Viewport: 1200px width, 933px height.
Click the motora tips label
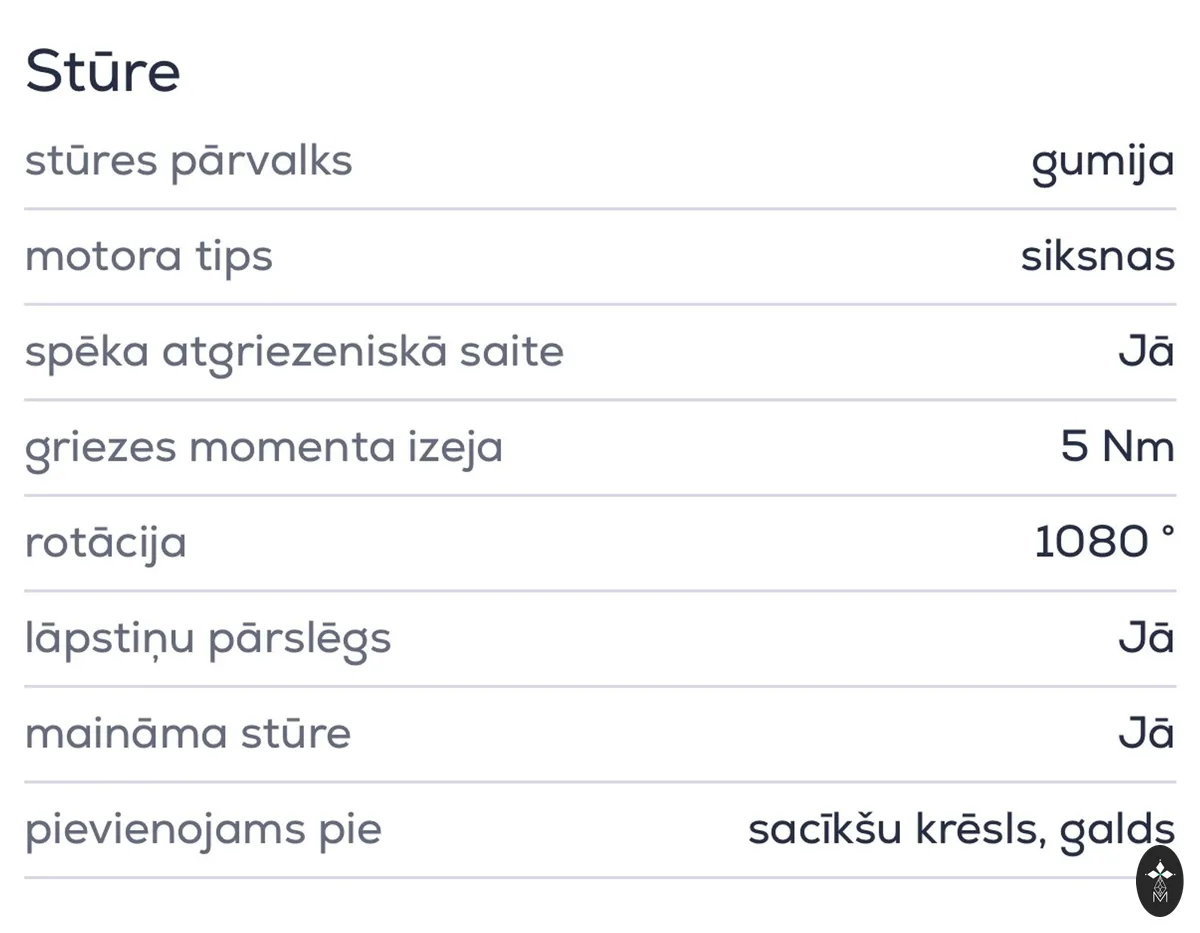click(x=149, y=257)
